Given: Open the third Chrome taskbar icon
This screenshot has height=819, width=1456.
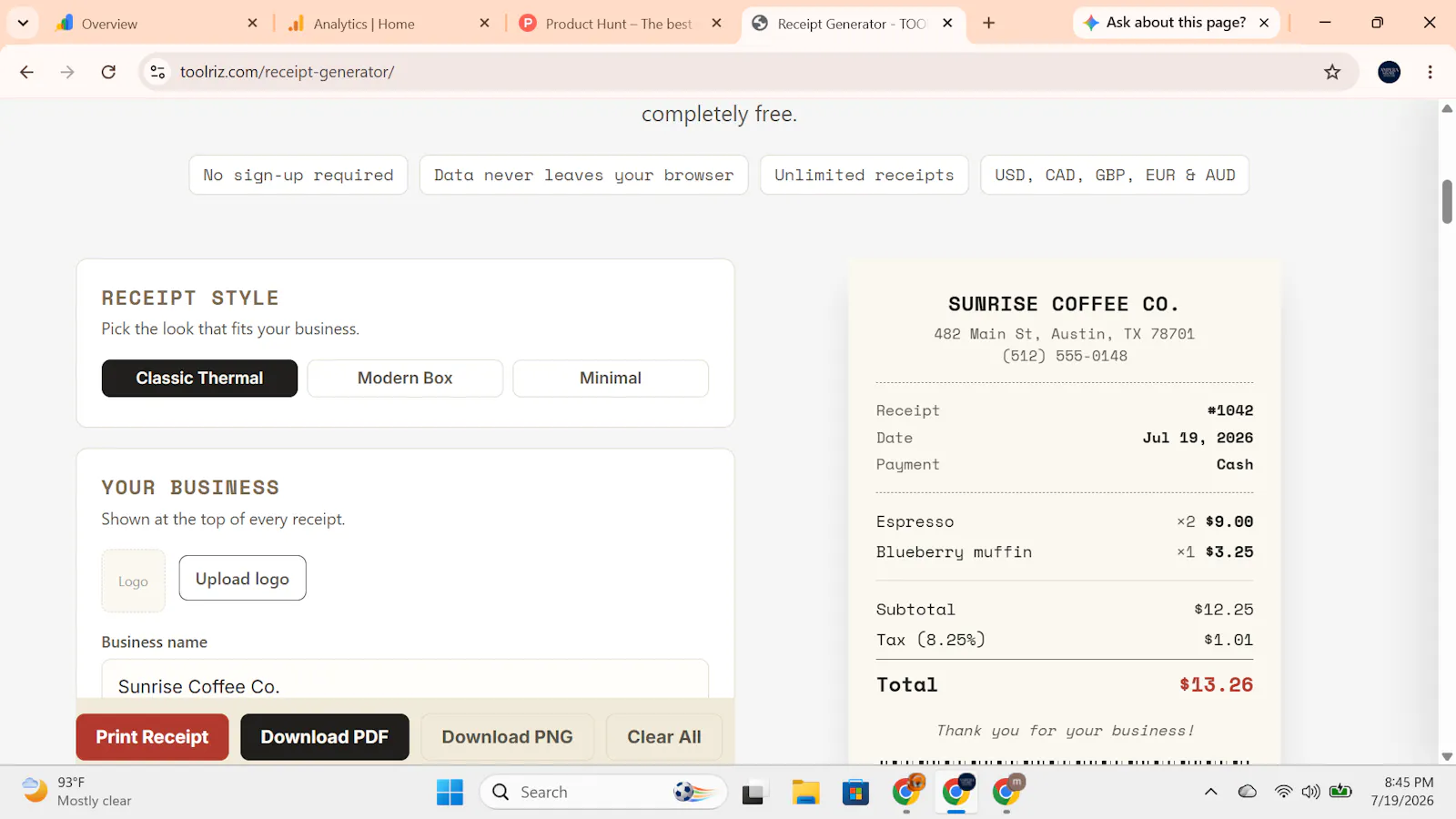Looking at the screenshot, I should click(1006, 792).
